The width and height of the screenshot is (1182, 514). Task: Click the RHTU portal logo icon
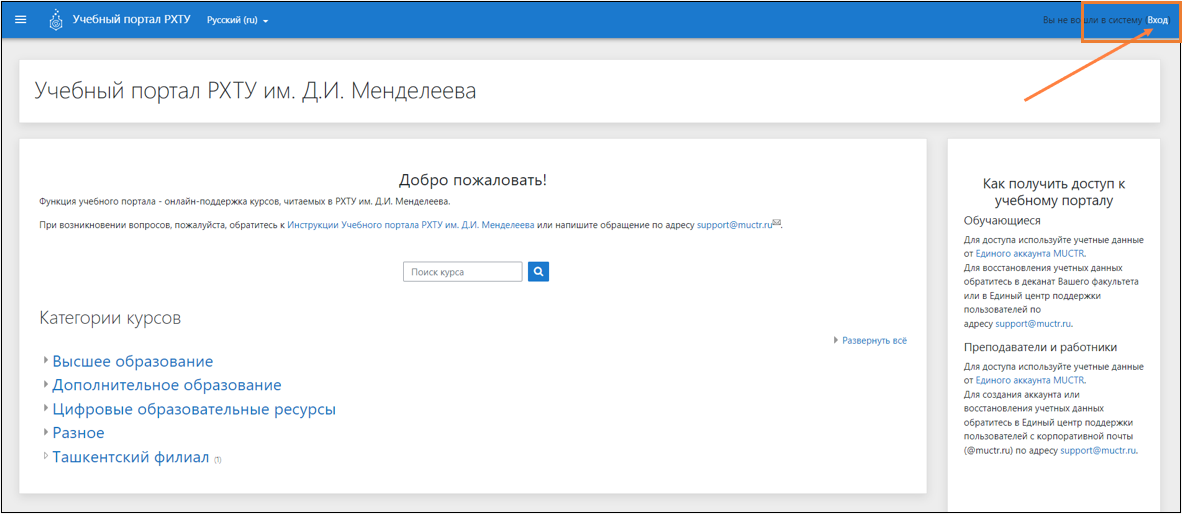coord(56,20)
